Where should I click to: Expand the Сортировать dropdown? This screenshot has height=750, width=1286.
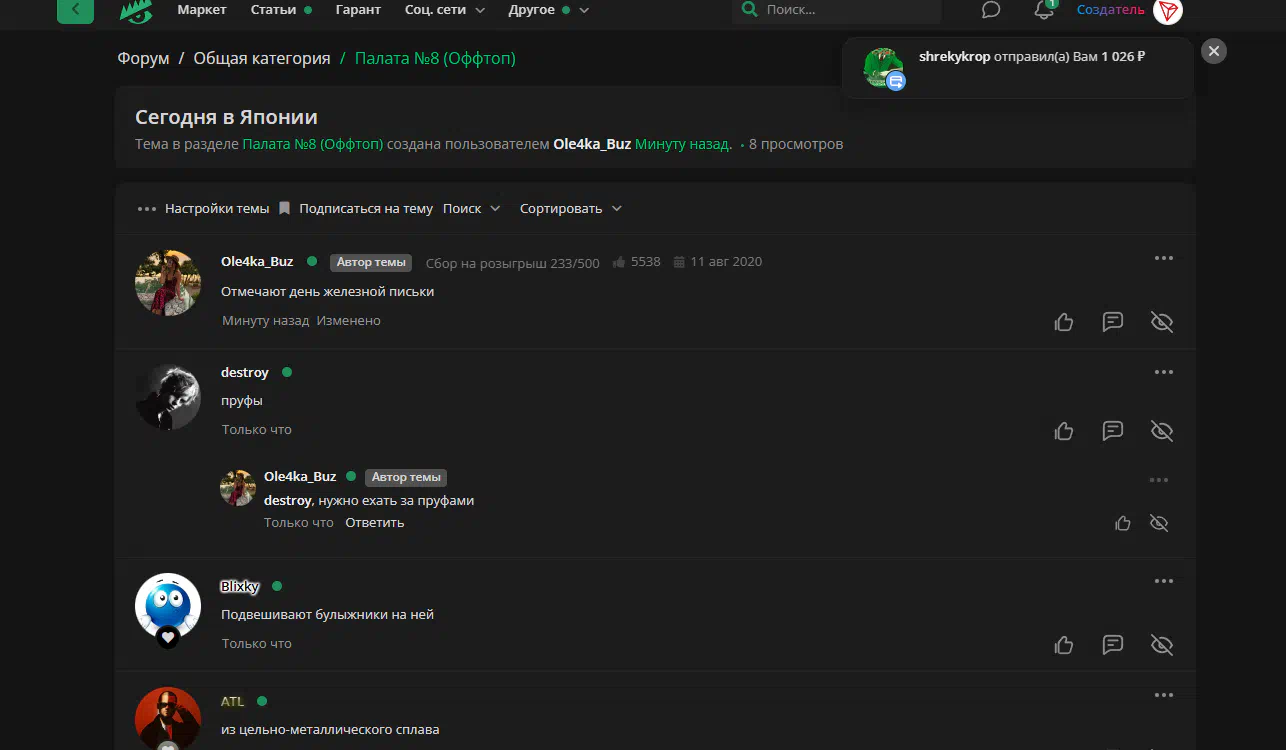pos(571,208)
